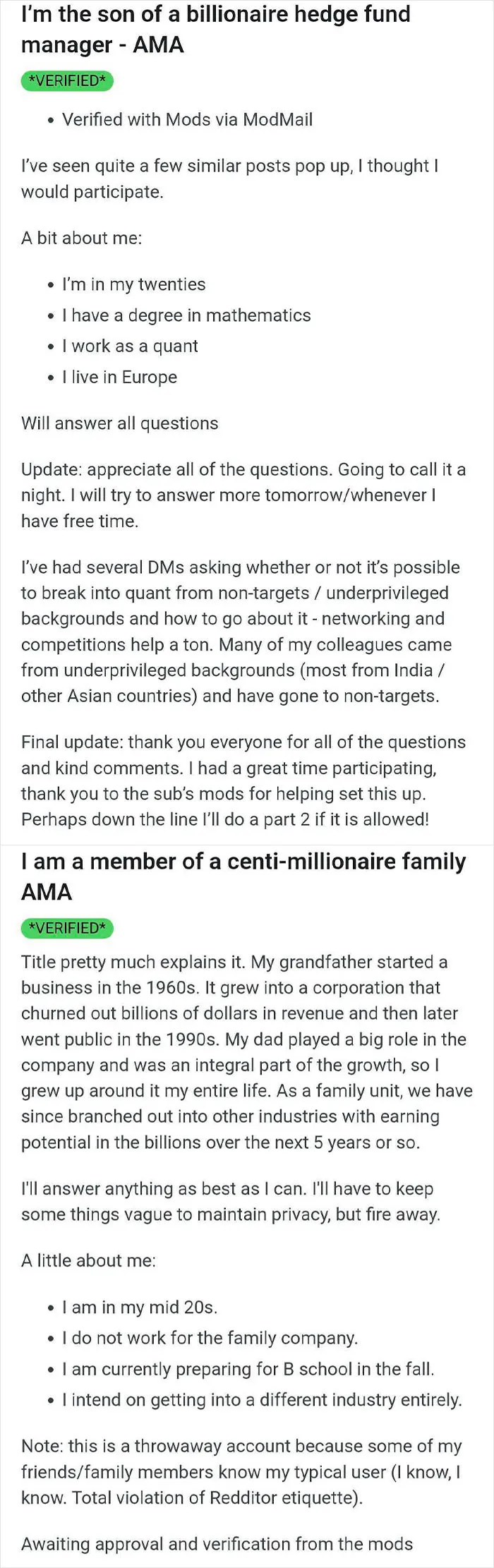The image size is (494, 1568).
Task: Click the 'Will answer all questions' line
Action: coord(120,423)
